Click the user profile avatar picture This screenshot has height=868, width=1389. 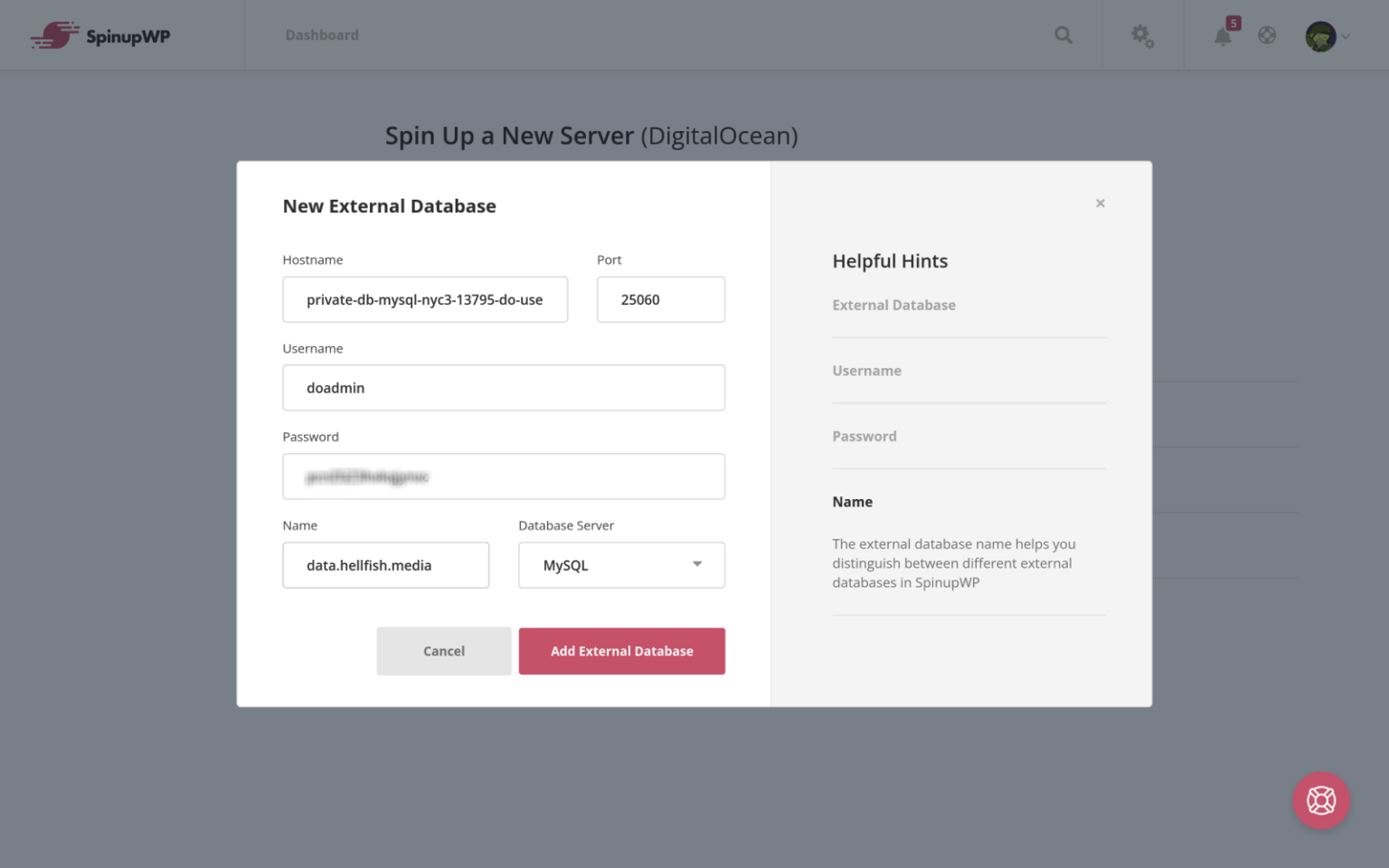pos(1320,35)
